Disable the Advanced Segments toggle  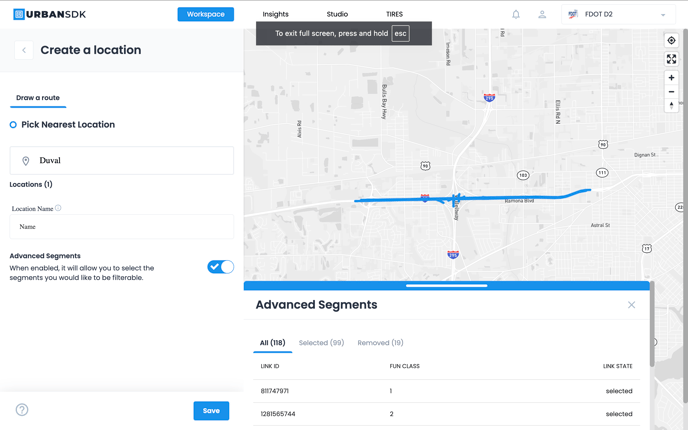(x=220, y=267)
